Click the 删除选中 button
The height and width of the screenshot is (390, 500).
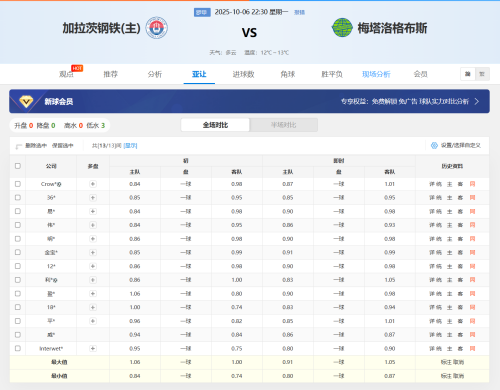point(36,145)
